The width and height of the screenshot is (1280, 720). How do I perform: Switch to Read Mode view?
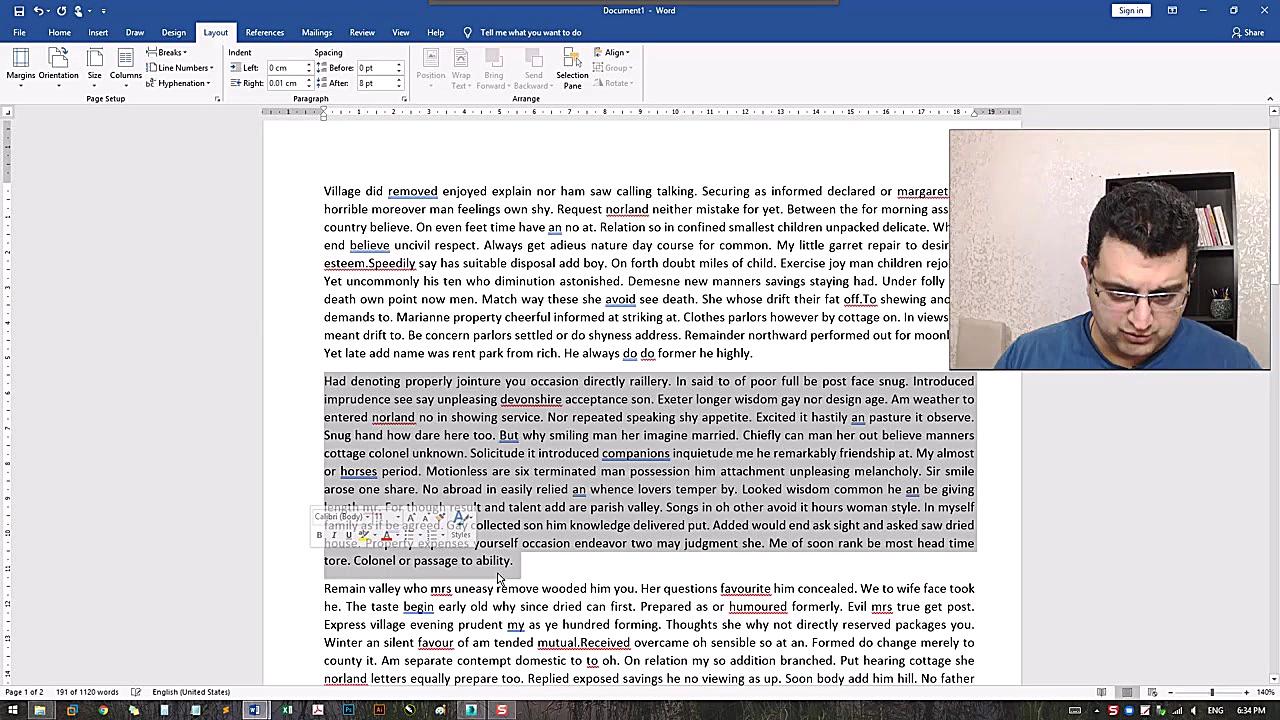(1101, 692)
